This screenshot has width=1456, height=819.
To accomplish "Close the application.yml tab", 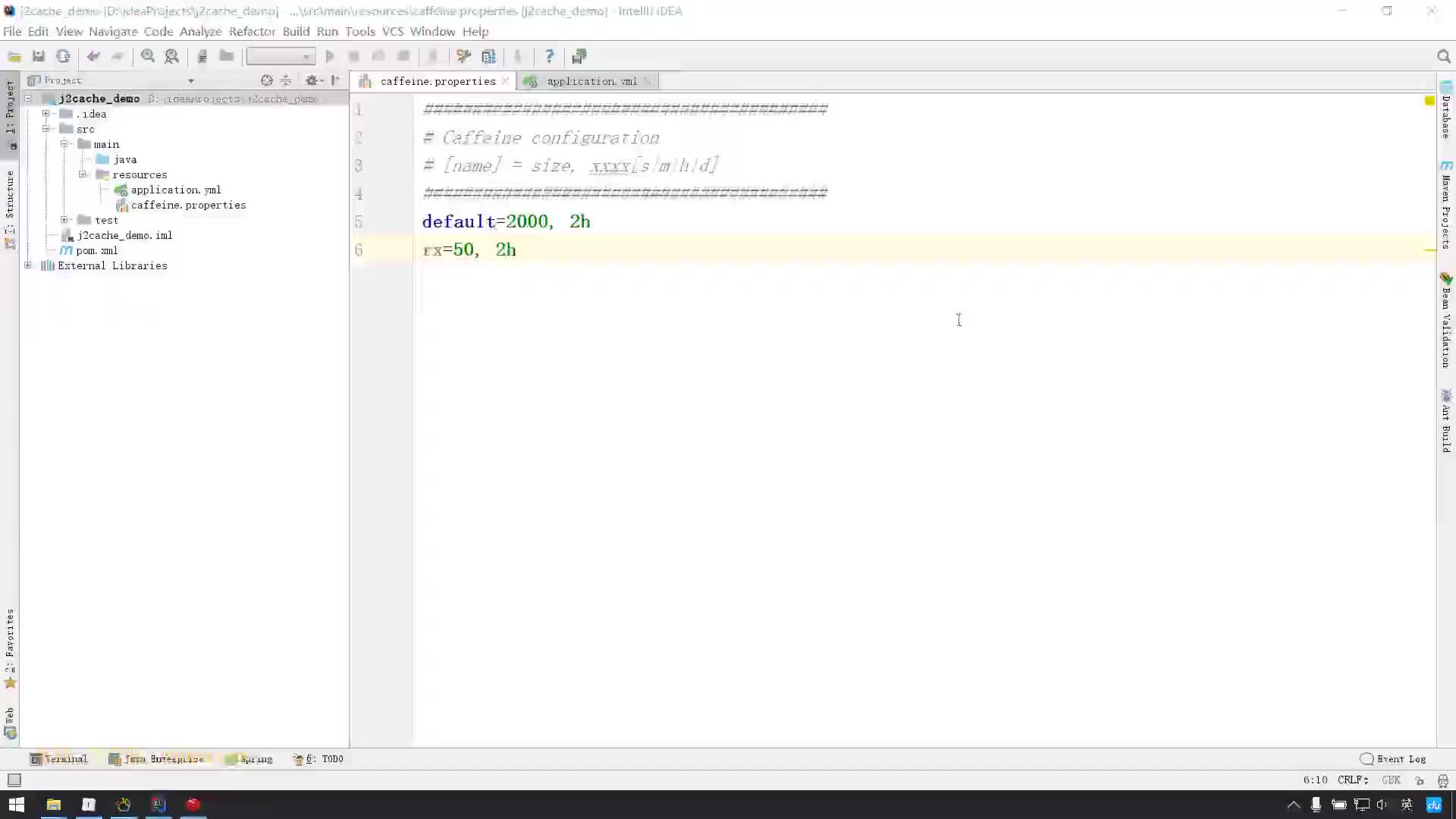I will (x=647, y=81).
